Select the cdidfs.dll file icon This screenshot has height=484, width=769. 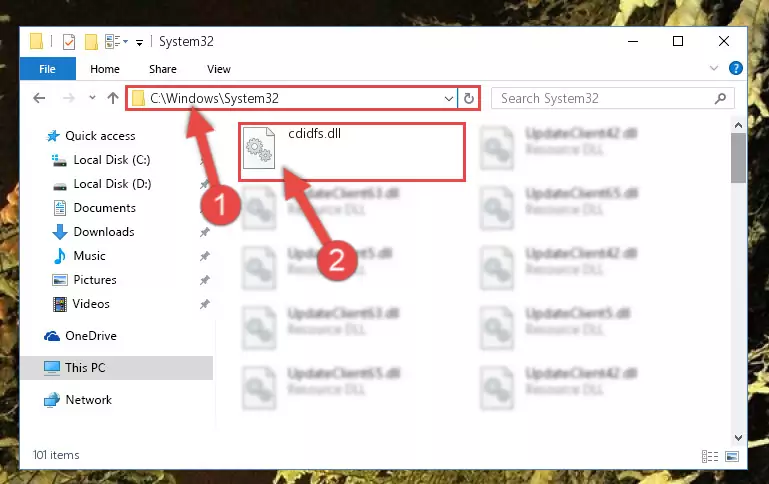pos(259,148)
